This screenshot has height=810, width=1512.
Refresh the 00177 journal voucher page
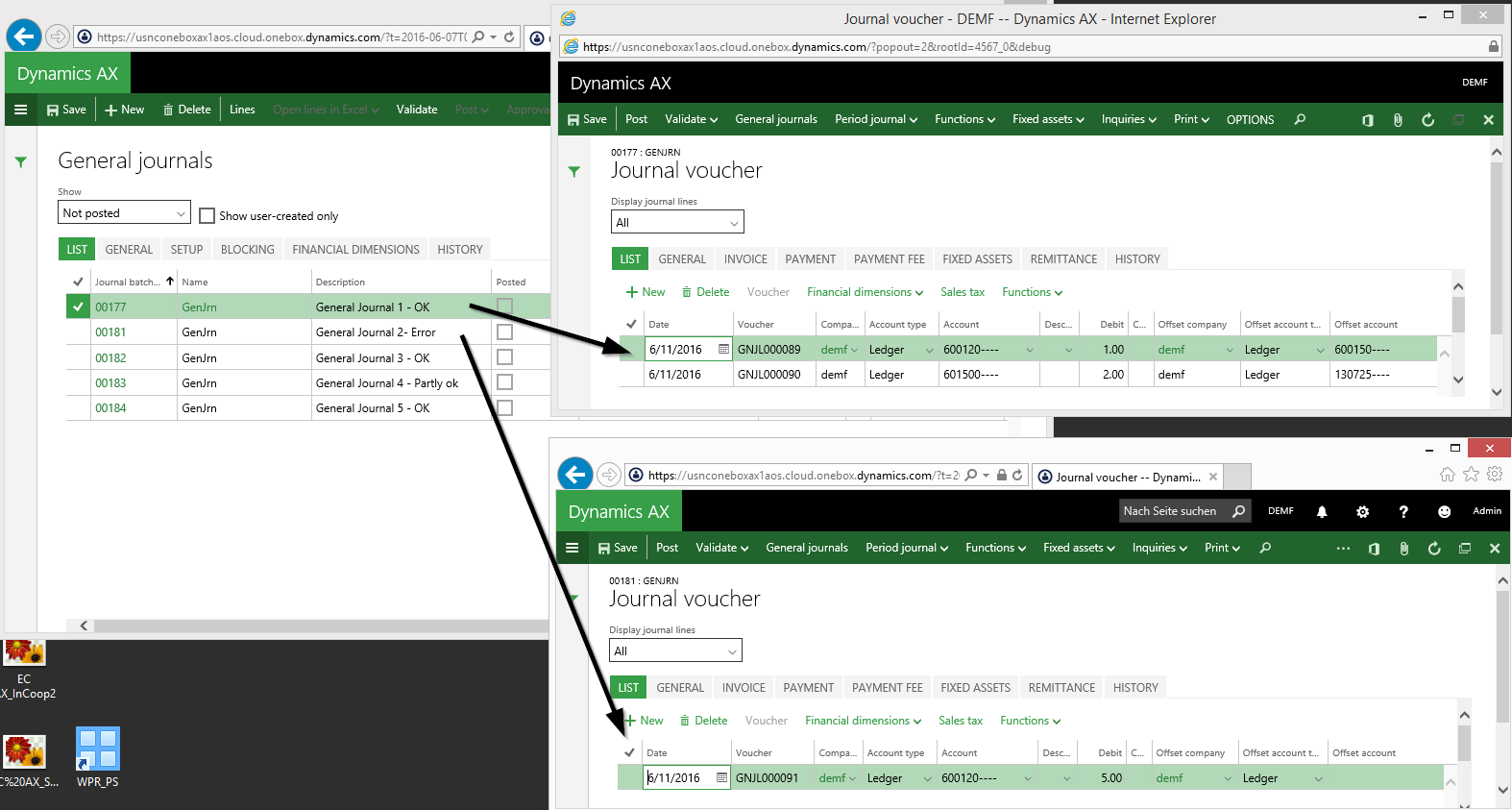point(1428,120)
